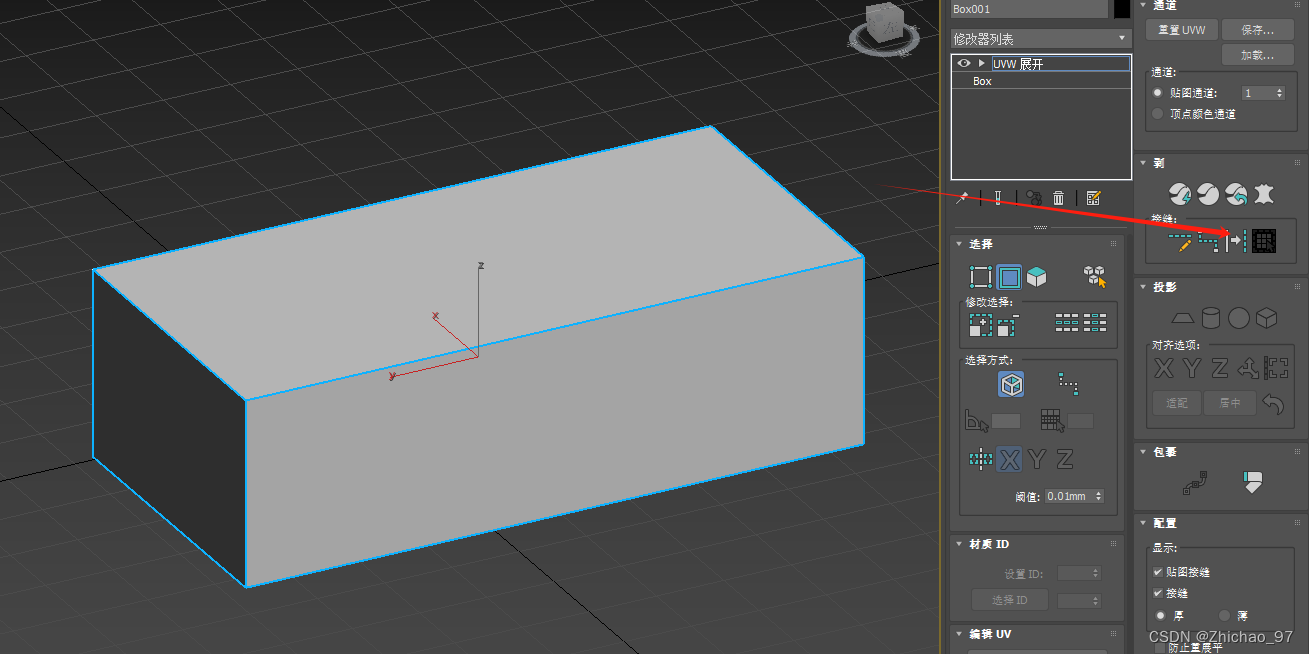The height and width of the screenshot is (654, 1309).
Task: Open the 修改器列表 dropdown
Action: [x=1040, y=38]
